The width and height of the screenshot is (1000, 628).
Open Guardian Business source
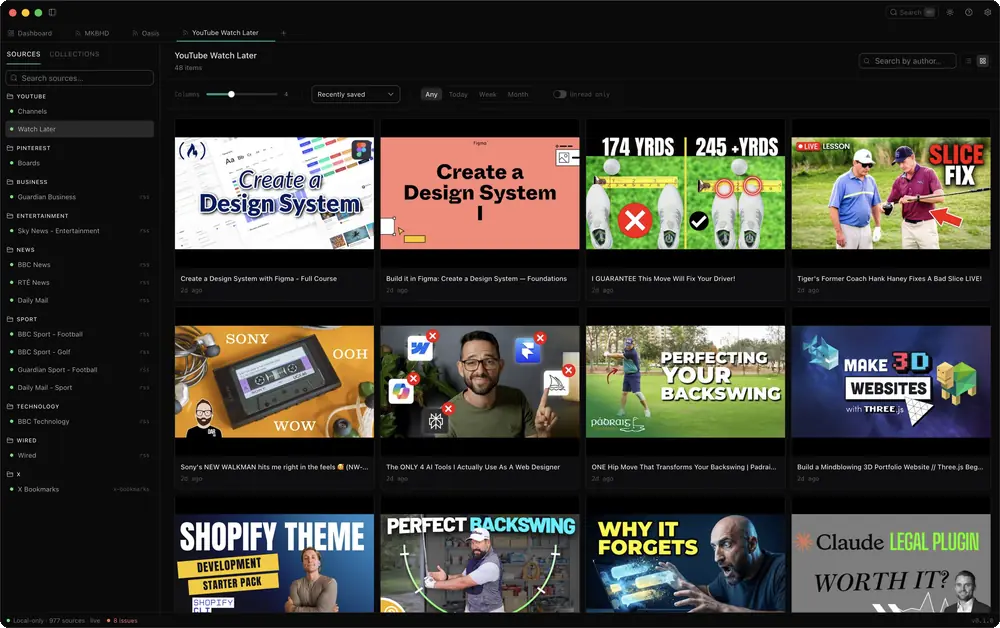[x=80, y=197]
